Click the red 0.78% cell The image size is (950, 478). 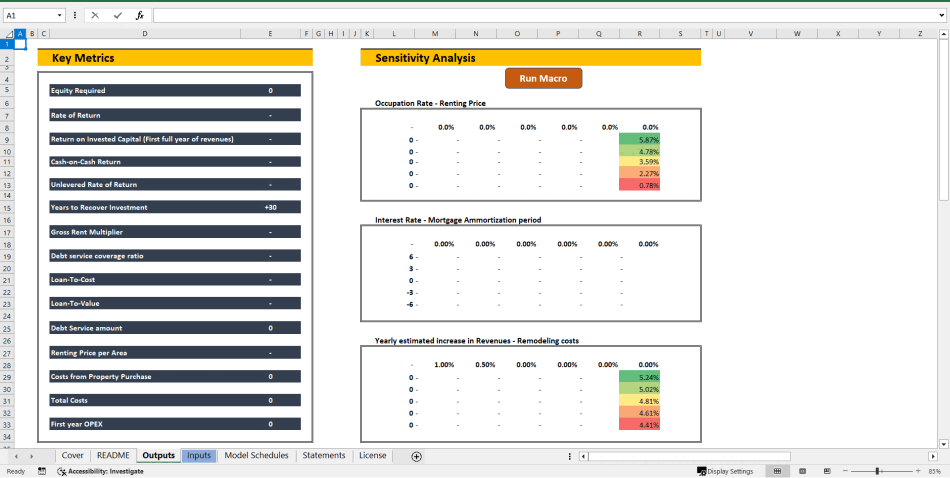click(640, 185)
